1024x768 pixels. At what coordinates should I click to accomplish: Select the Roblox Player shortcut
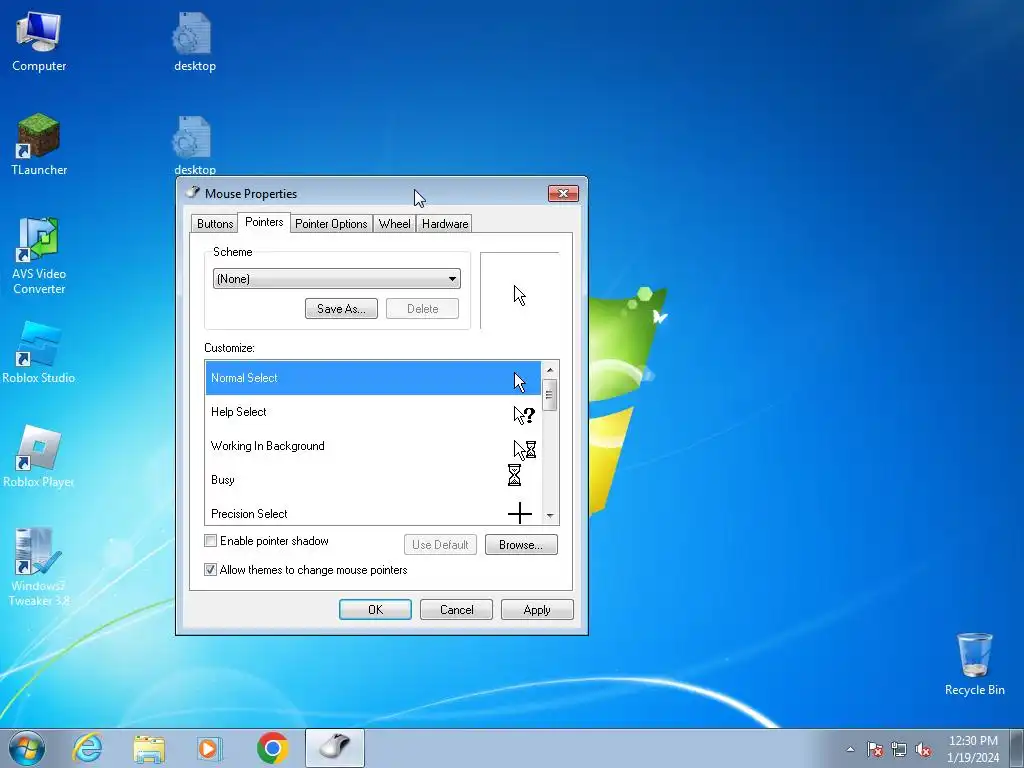[x=39, y=456]
